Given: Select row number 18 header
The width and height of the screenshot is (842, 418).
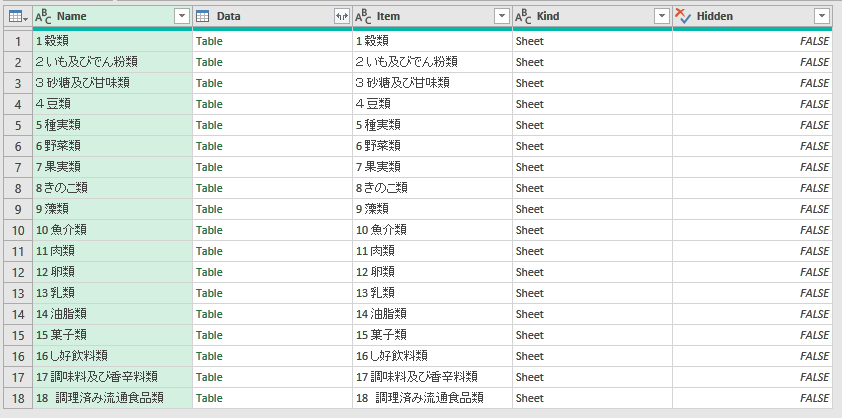Looking at the screenshot, I should click(18, 398).
